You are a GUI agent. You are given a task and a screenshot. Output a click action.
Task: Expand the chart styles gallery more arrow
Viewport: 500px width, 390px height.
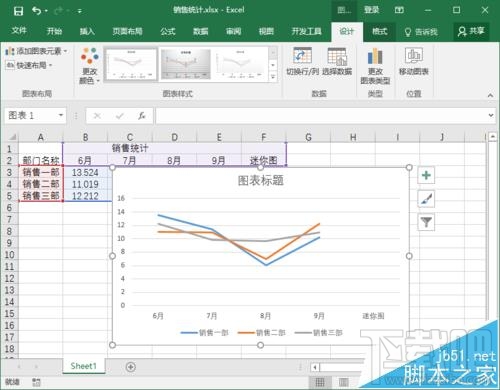273,77
